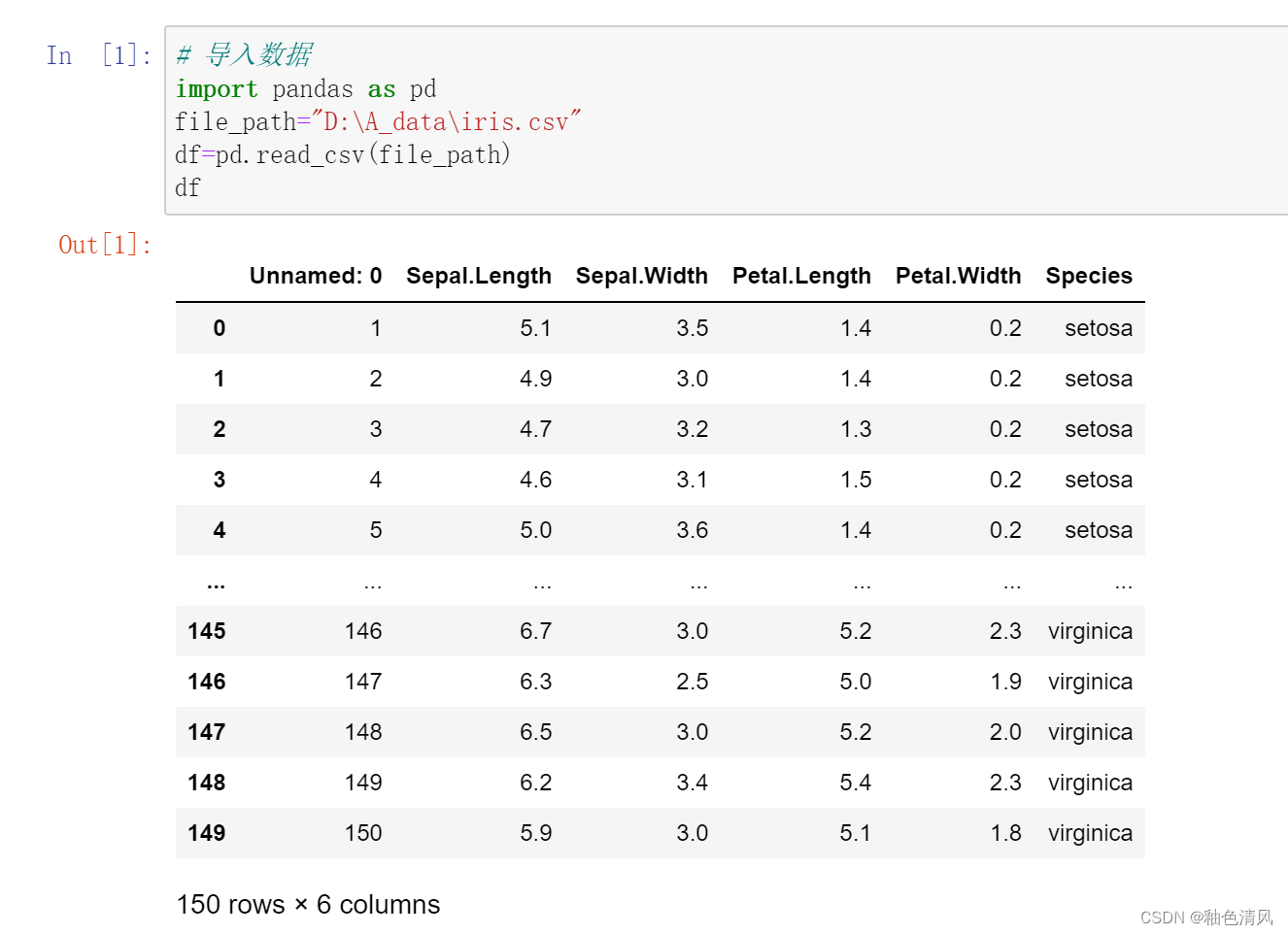Click Sepal.Length value 4.6 in row 3
The width and height of the screenshot is (1288, 935).
pos(535,480)
